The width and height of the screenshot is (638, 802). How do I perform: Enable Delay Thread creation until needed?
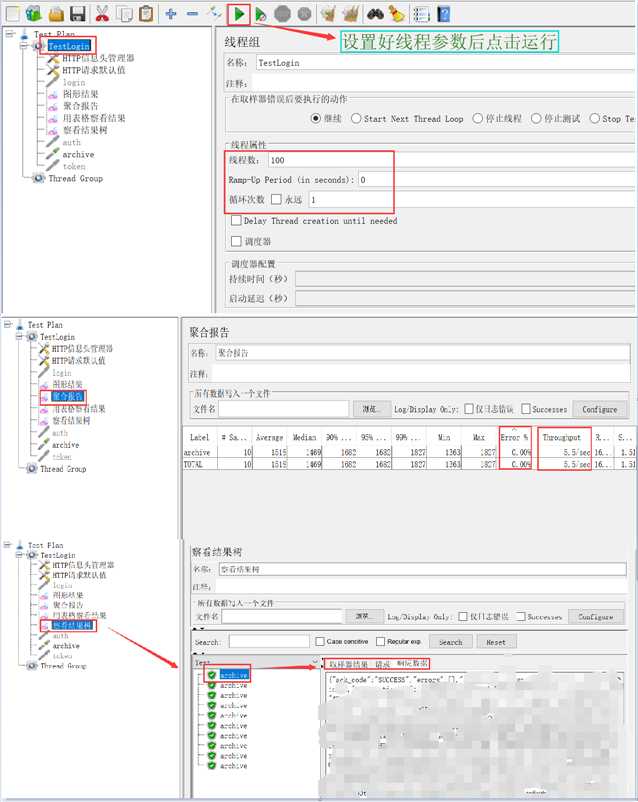point(236,220)
